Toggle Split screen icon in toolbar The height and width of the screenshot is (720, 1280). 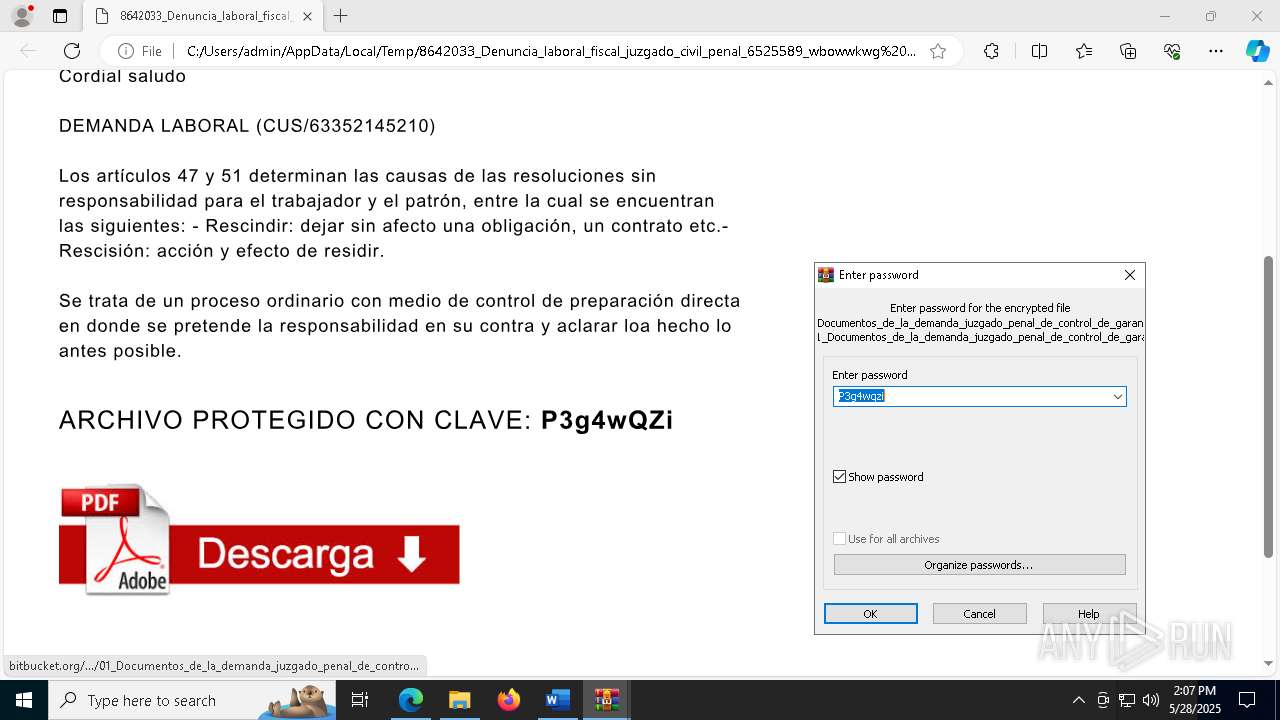click(1039, 51)
